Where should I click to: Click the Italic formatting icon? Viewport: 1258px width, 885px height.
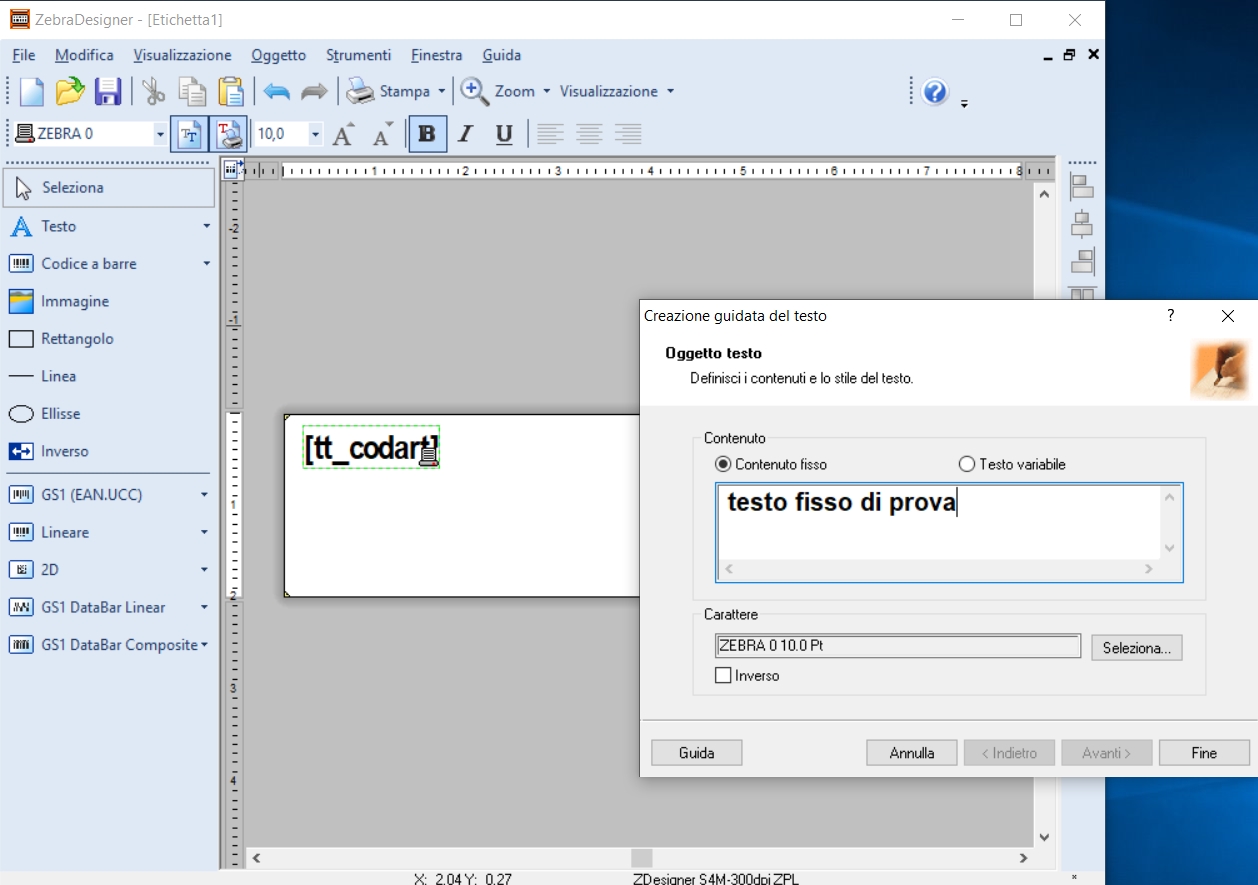coord(465,134)
